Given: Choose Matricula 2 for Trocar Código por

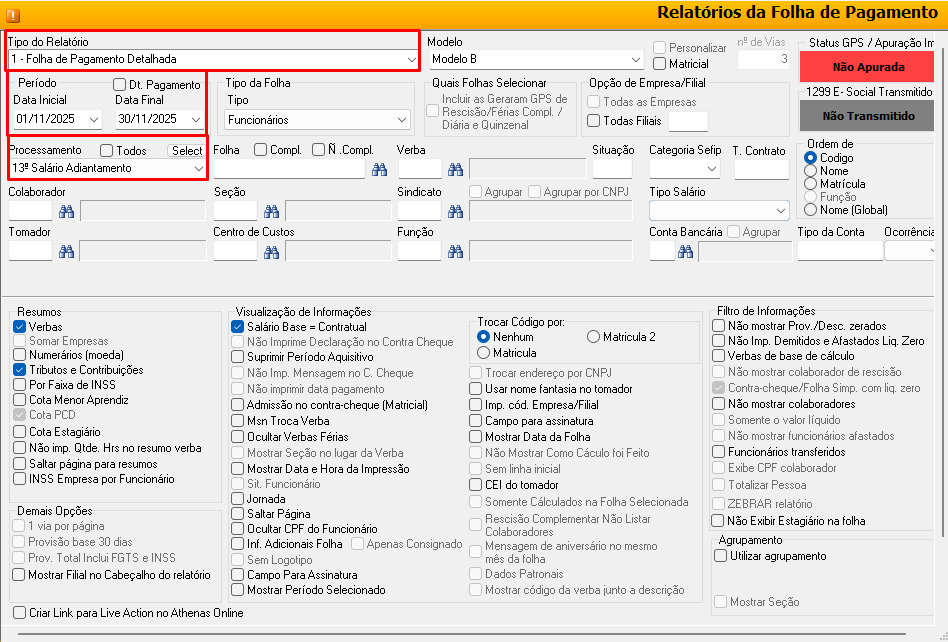Looking at the screenshot, I should pyautogui.click(x=593, y=337).
